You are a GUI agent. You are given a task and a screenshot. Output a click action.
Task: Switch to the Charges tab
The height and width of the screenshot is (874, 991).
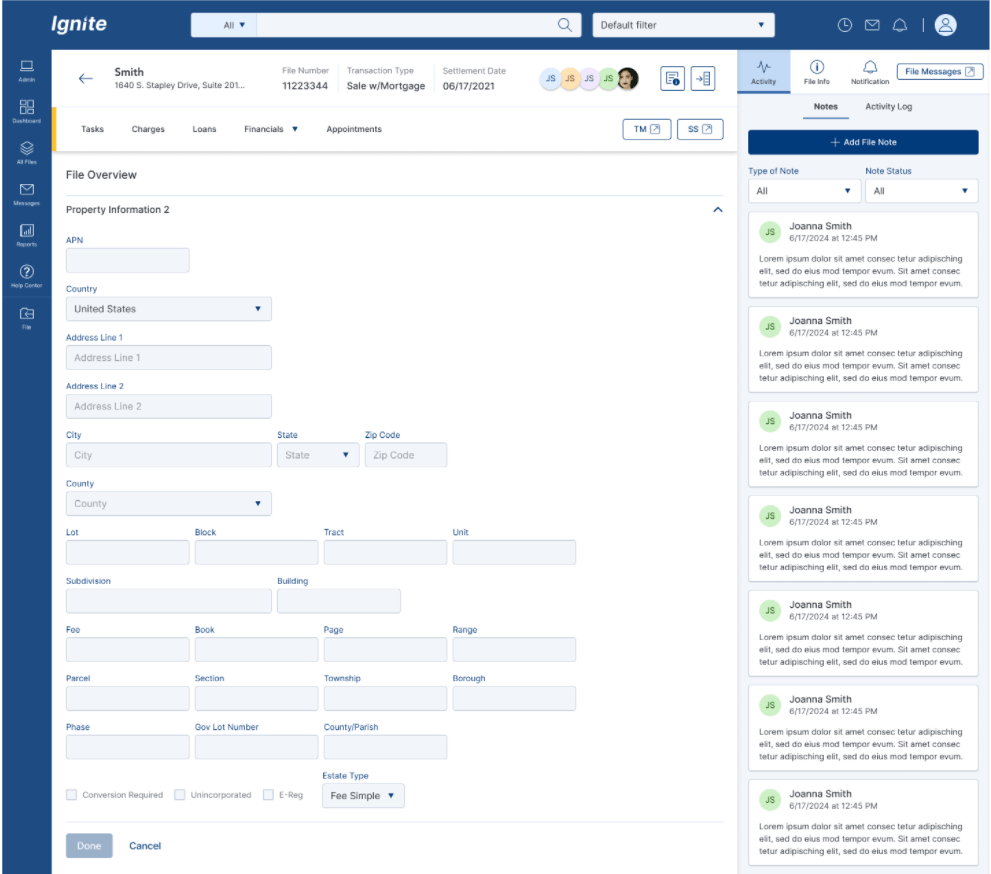(x=148, y=129)
